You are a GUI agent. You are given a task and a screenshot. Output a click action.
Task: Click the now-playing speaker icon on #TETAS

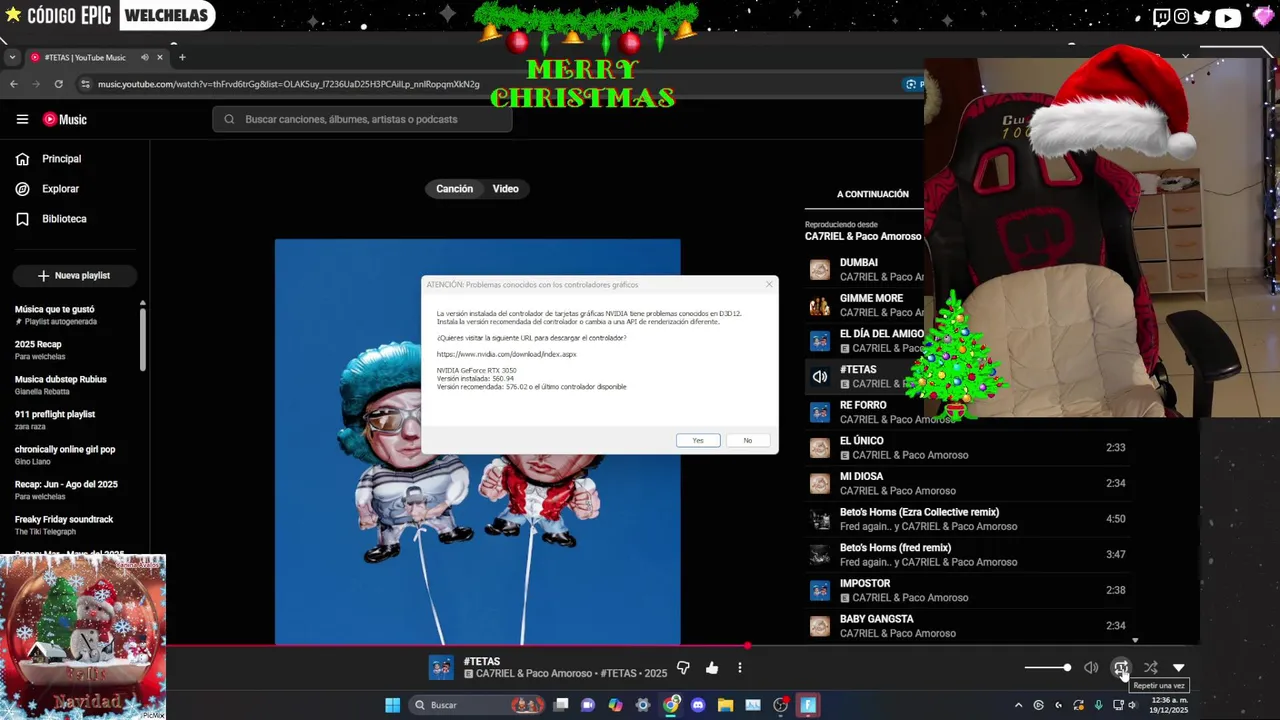pyautogui.click(x=820, y=377)
